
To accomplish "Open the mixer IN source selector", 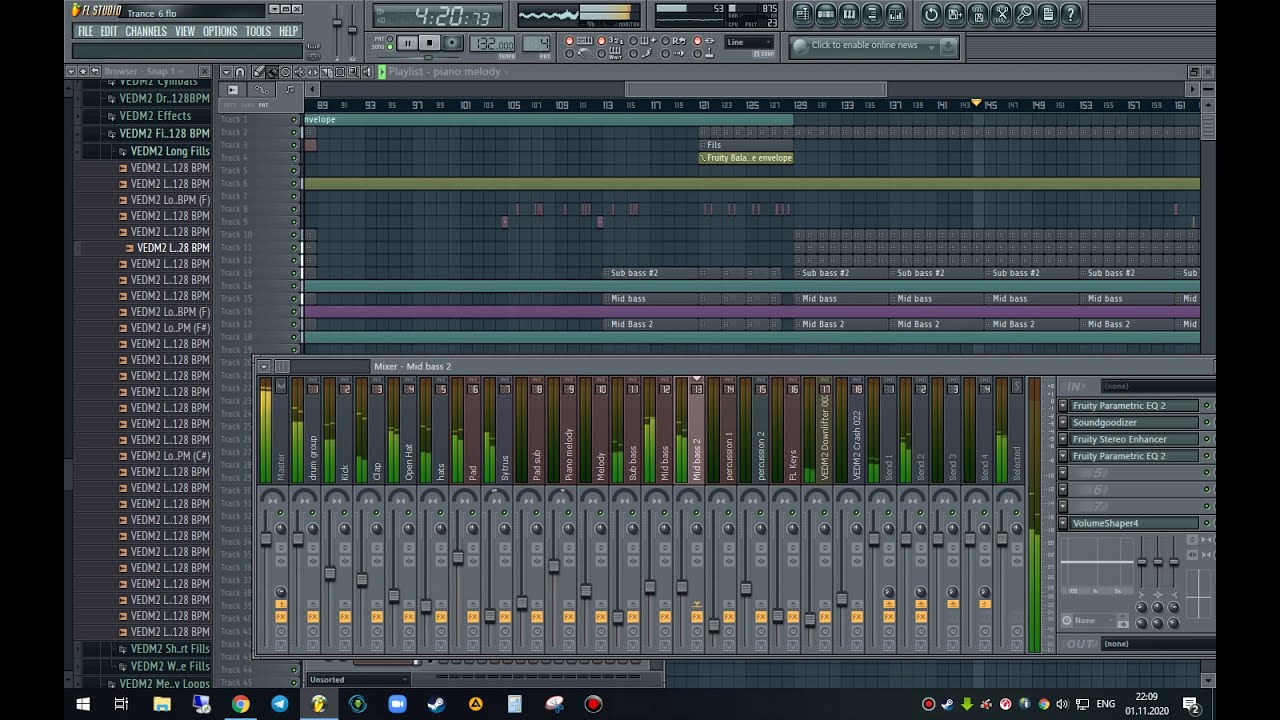I will [x=1158, y=386].
